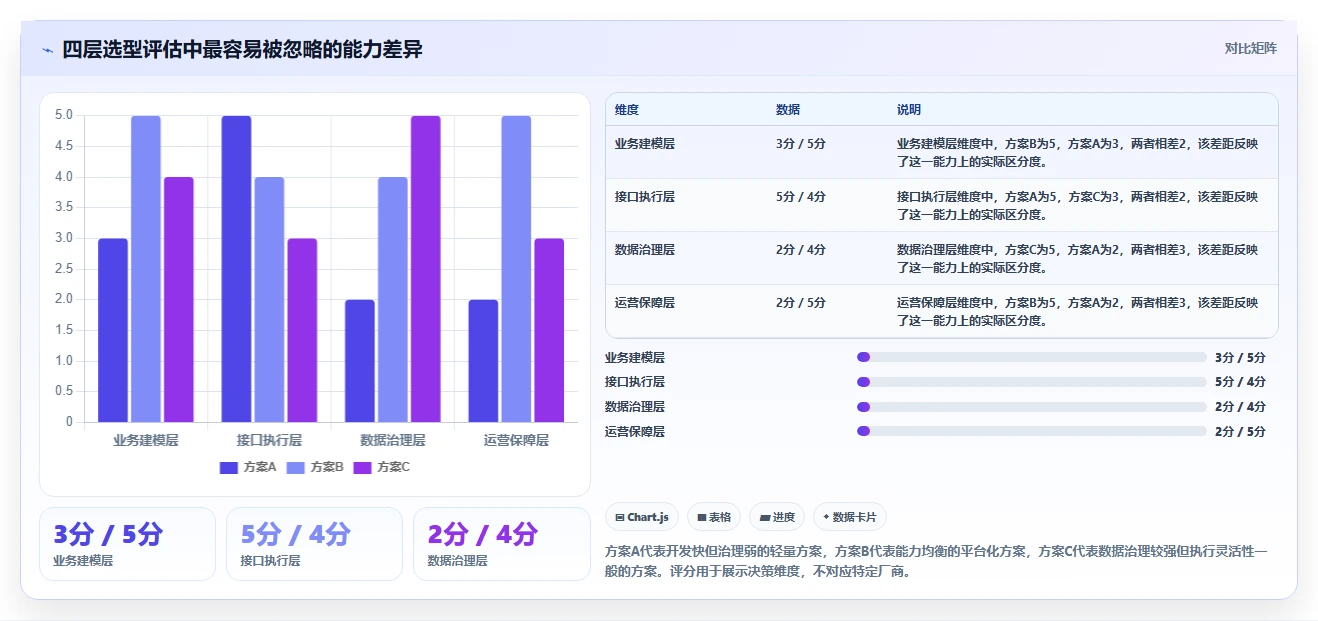The height and width of the screenshot is (621, 1318).
Task: Select the 方案C bar for 业务建模层
Action: 179,299
